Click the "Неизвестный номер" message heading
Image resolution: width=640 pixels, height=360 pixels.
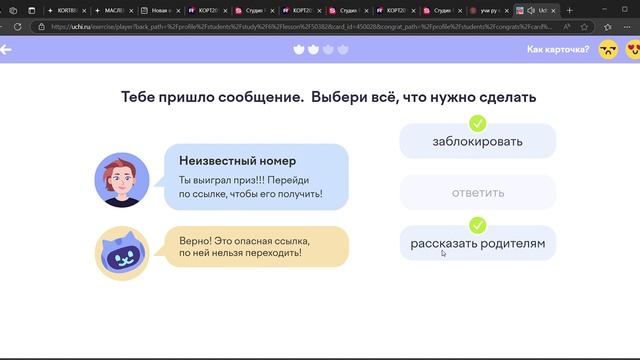pyautogui.click(x=238, y=161)
